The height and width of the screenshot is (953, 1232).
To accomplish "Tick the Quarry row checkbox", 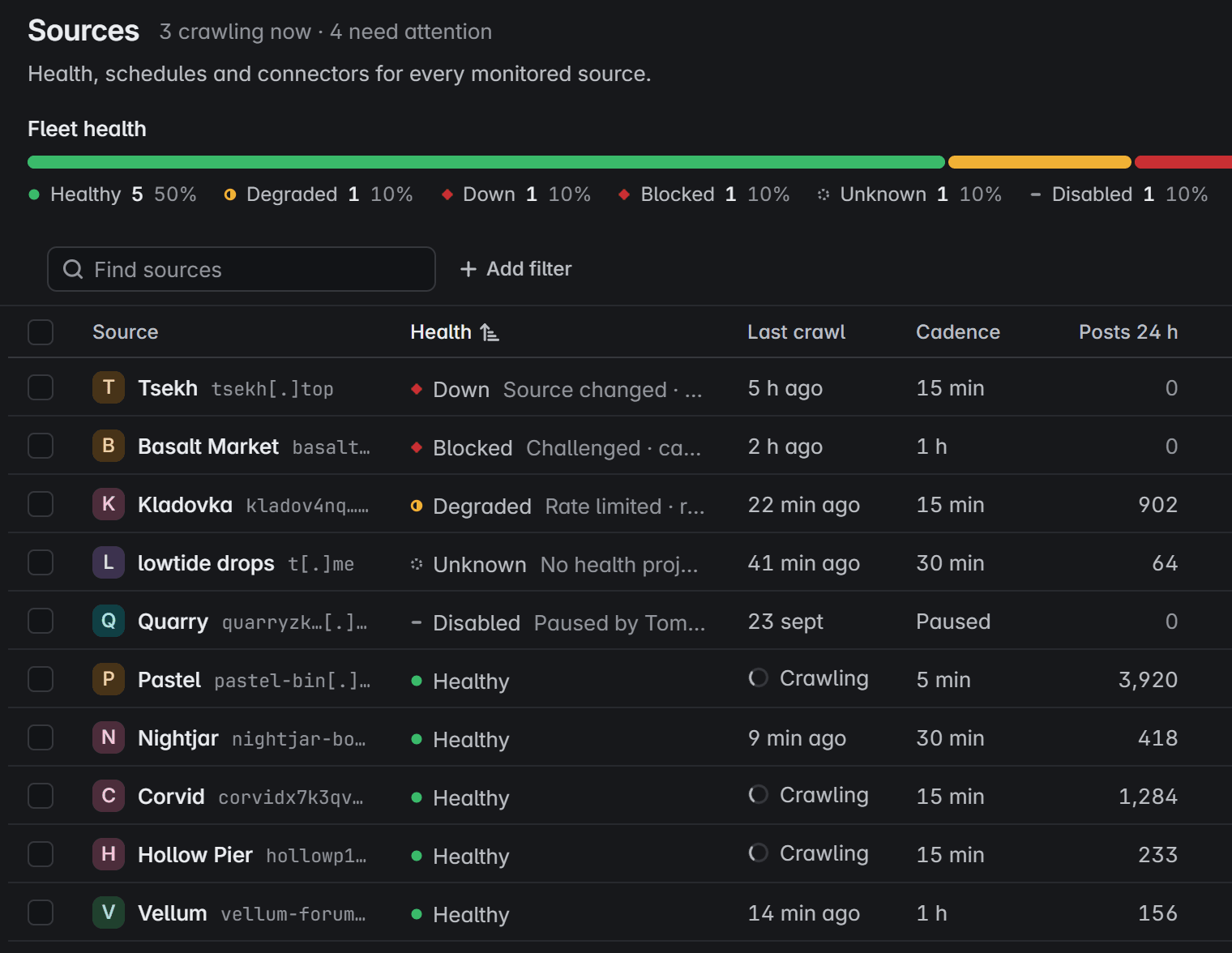I will [41, 621].
